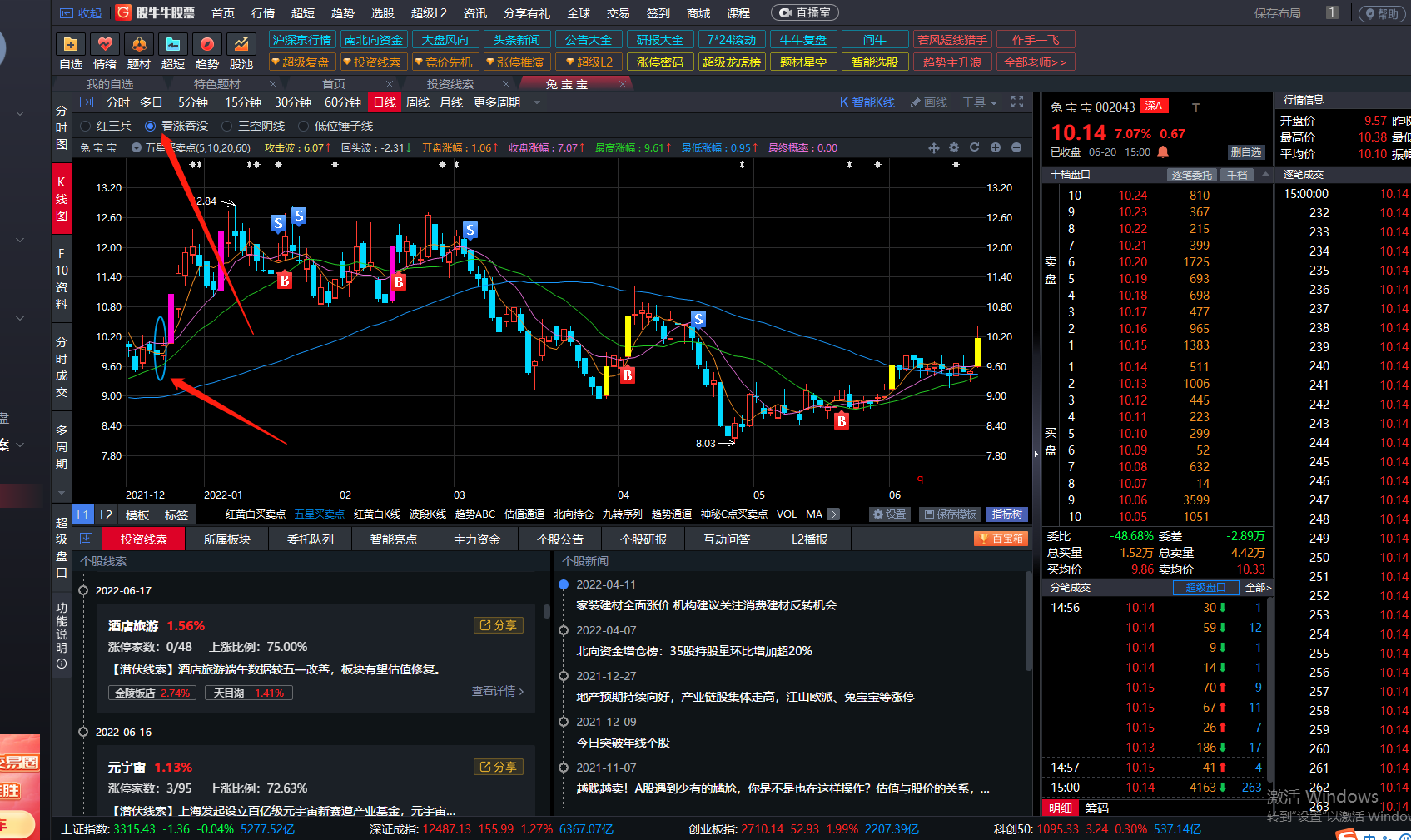
Task: Click the price alert bell icon
Action: coord(1163,152)
